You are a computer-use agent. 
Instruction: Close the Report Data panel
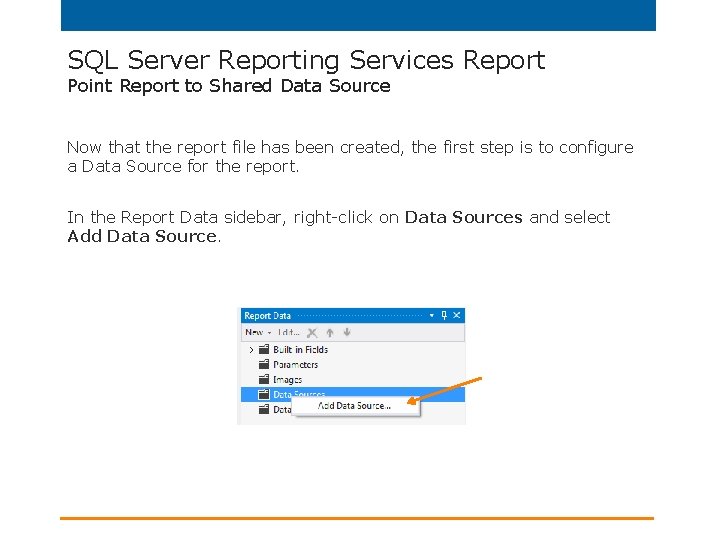click(x=457, y=315)
